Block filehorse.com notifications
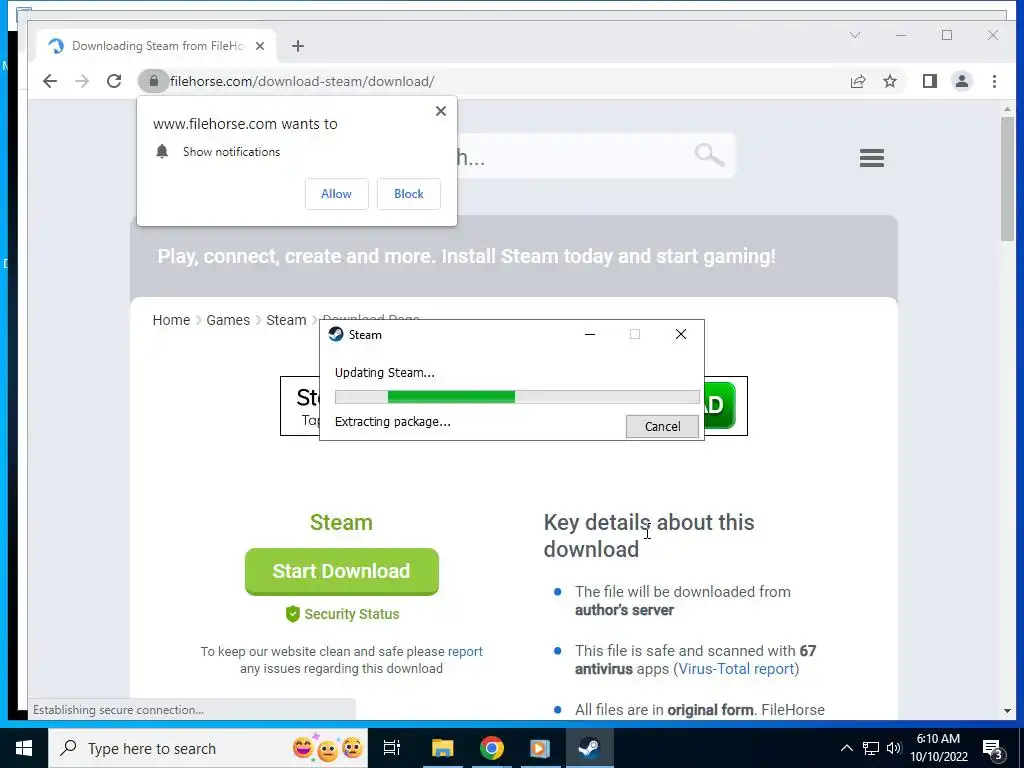The width and height of the screenshot is (1024, 768). click(409, 194)
